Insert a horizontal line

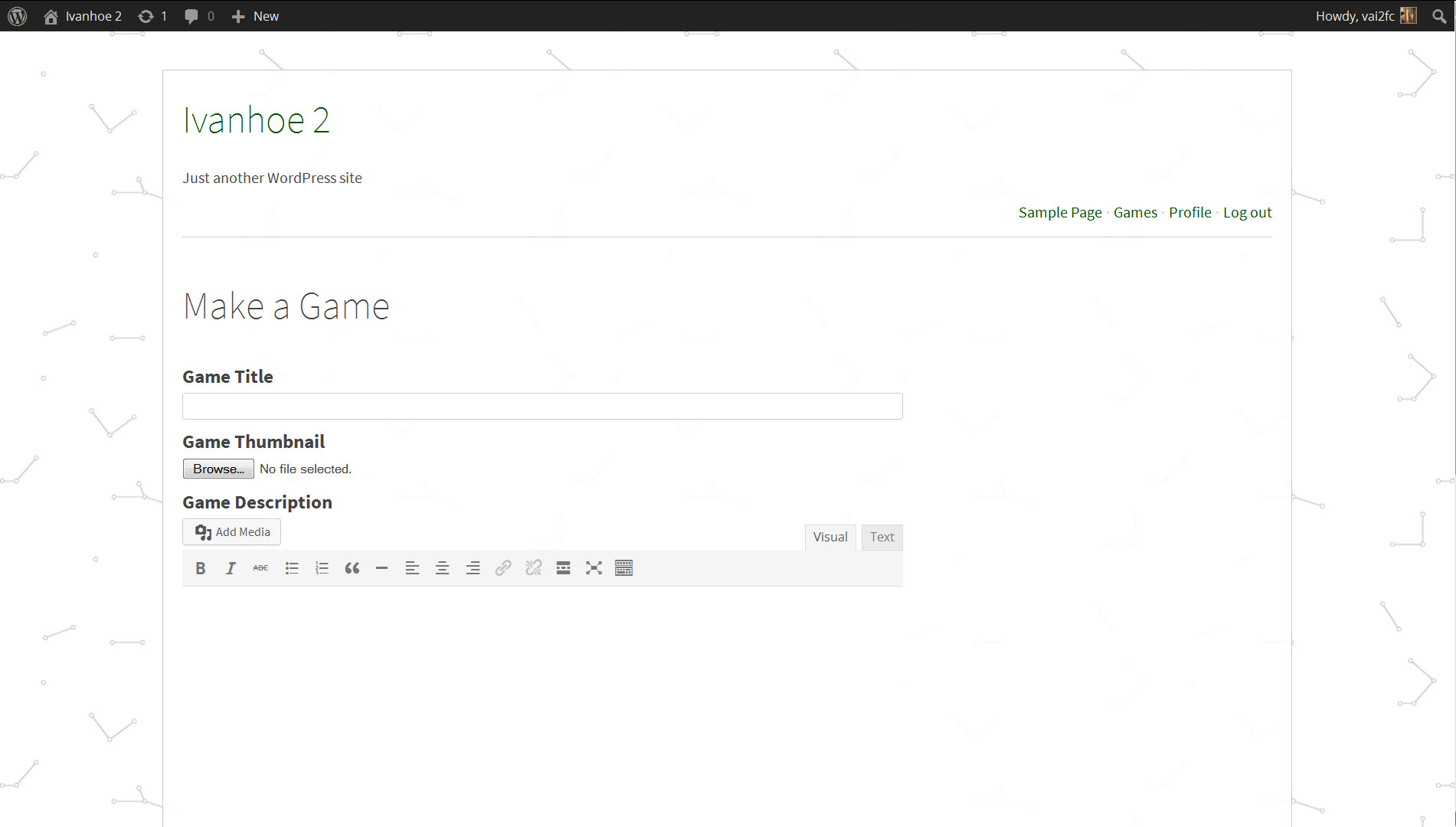pyautogui.click(x=381, y=568)
